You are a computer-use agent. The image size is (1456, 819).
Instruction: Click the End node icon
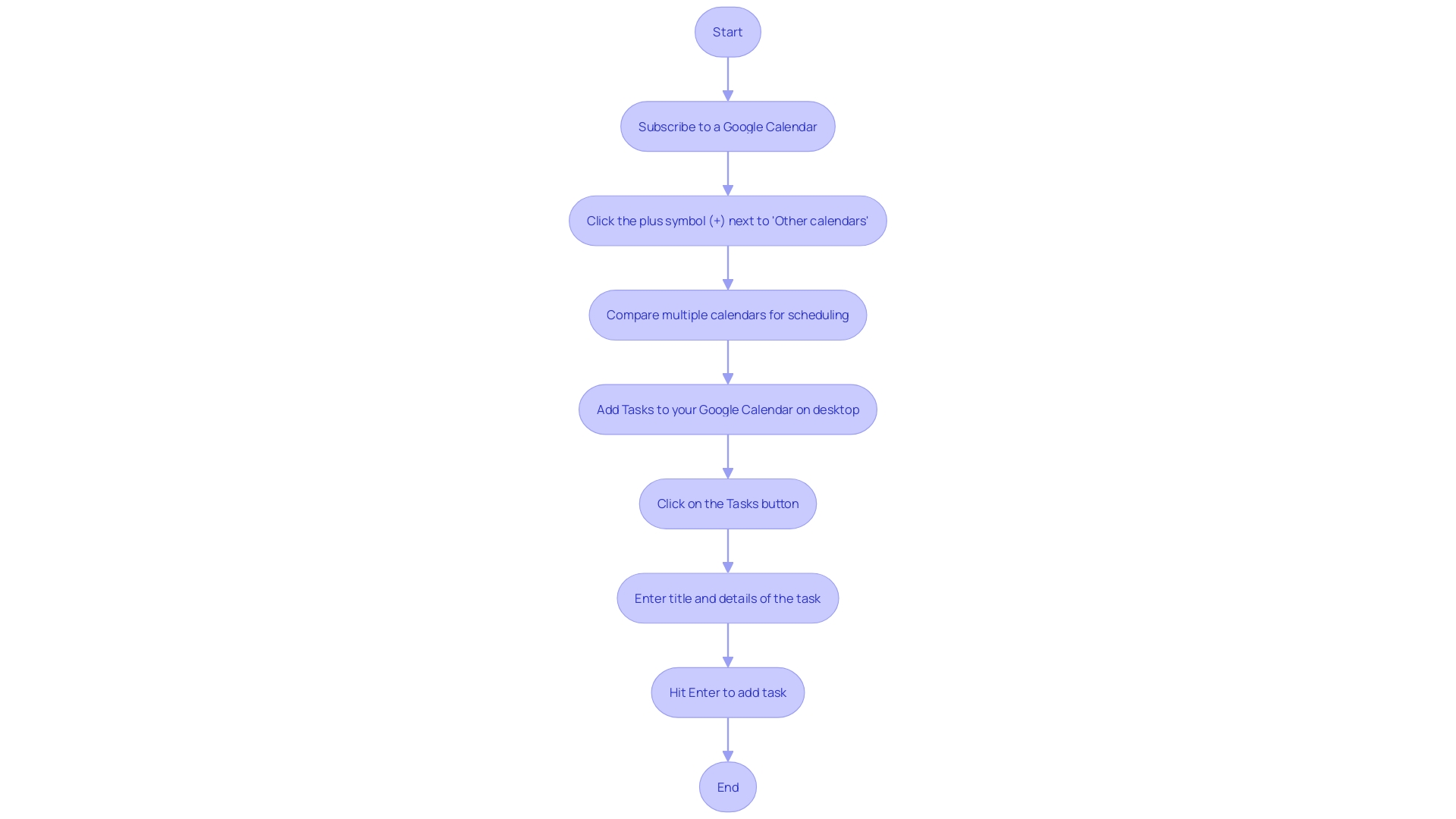[x=728, y=786]
